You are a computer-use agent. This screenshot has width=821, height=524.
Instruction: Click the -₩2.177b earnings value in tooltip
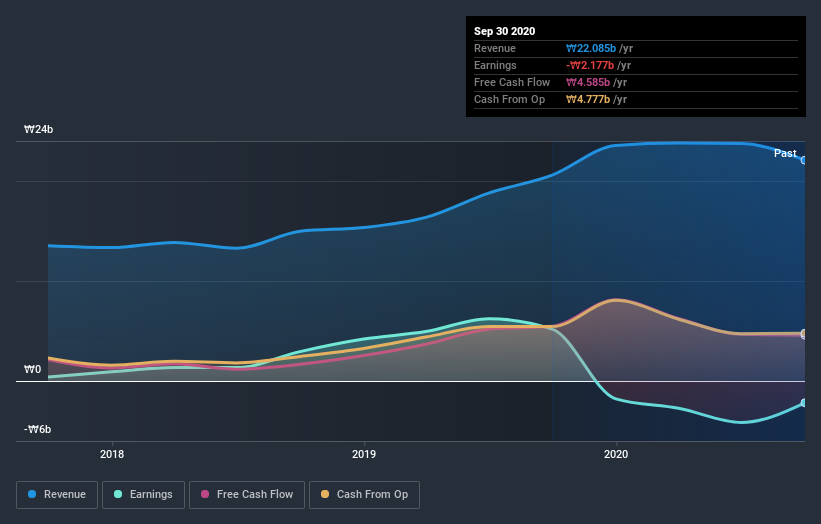click(x=590, y=65)
